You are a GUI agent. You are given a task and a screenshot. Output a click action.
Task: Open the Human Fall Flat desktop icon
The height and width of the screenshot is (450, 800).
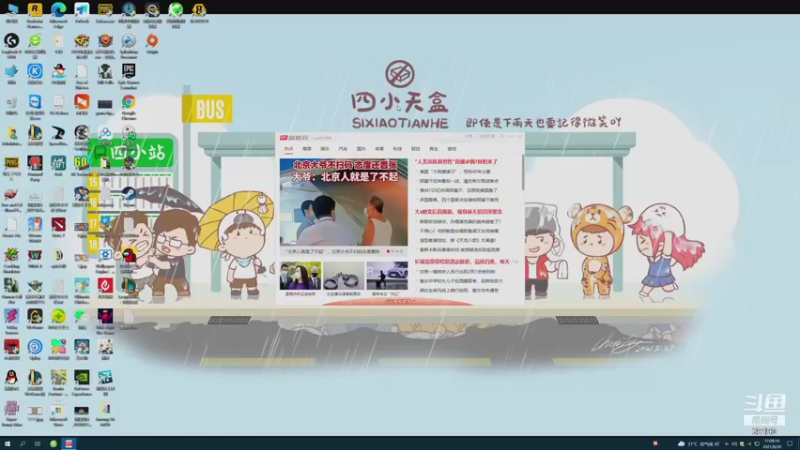tap(11, 287)
